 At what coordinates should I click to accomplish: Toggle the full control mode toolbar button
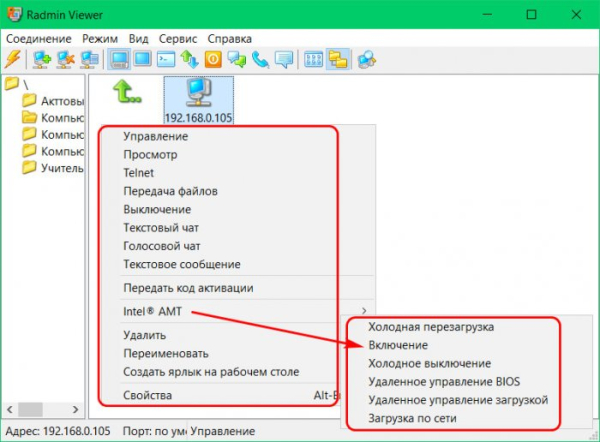click(119, 60)
